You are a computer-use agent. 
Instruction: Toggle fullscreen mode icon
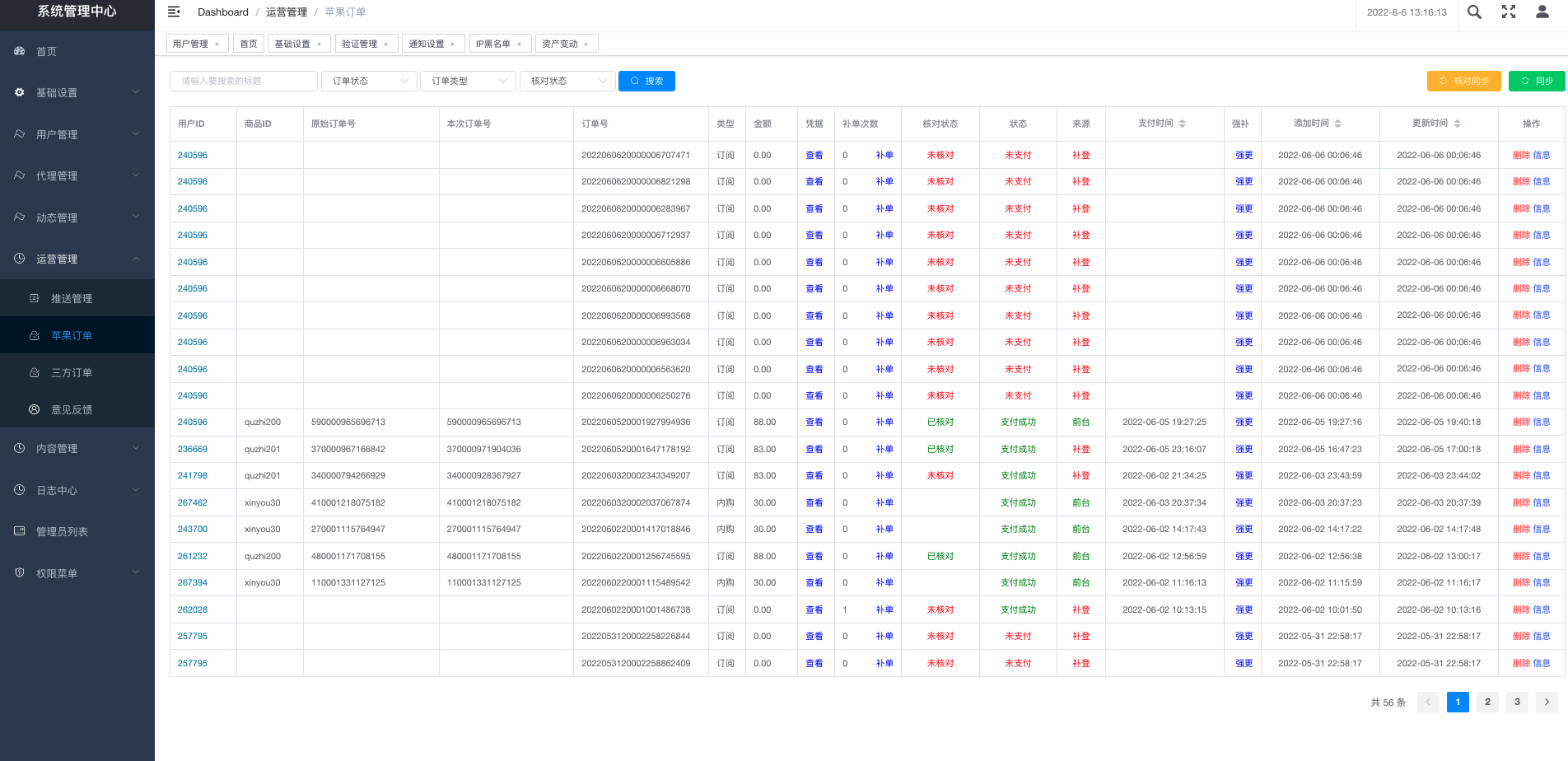(1509, 12)
